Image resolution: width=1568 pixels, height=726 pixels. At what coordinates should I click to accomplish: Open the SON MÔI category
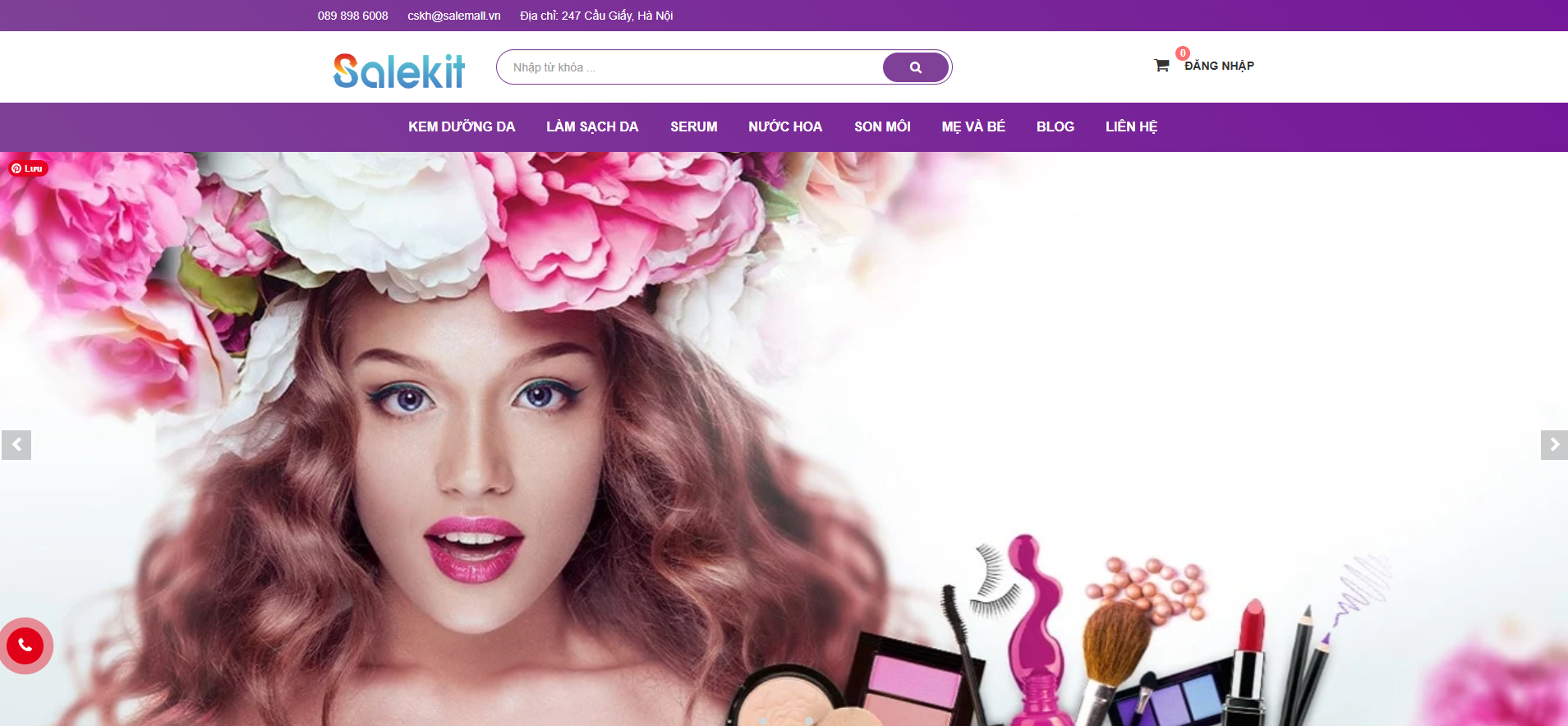tap(882, 127)
